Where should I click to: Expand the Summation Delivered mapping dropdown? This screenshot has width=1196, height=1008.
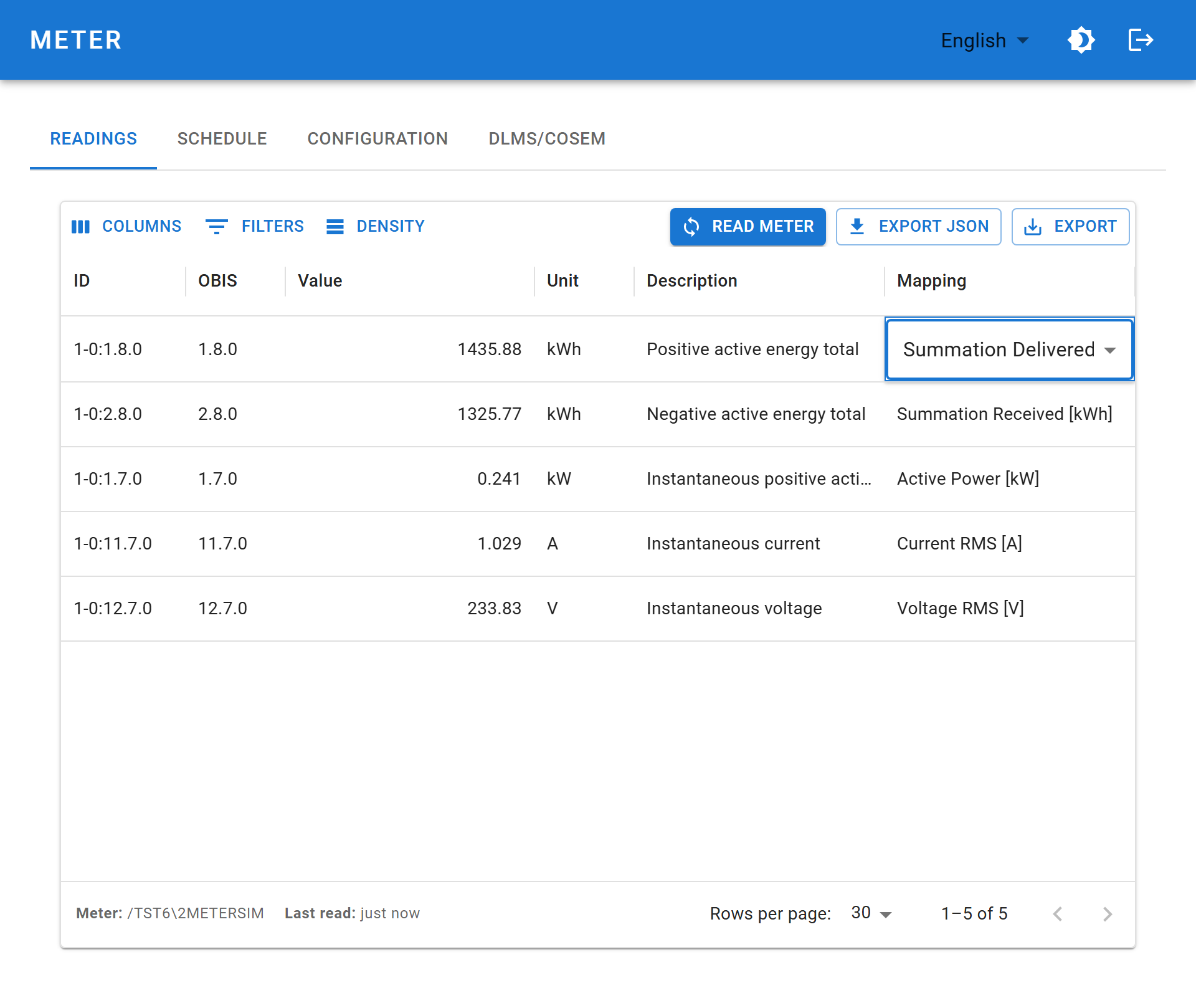pos(1009,349)
